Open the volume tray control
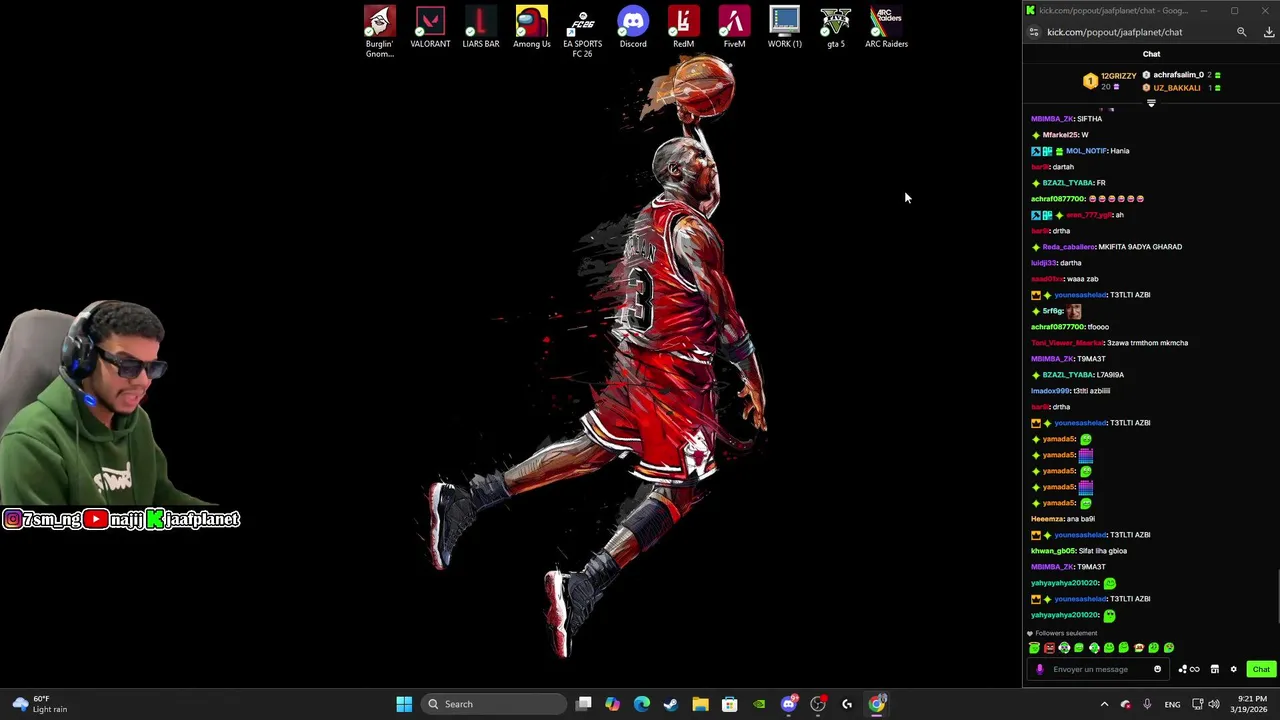Image resolution: width=1280 pixels, height=720 pixels. coord(1214,704)
